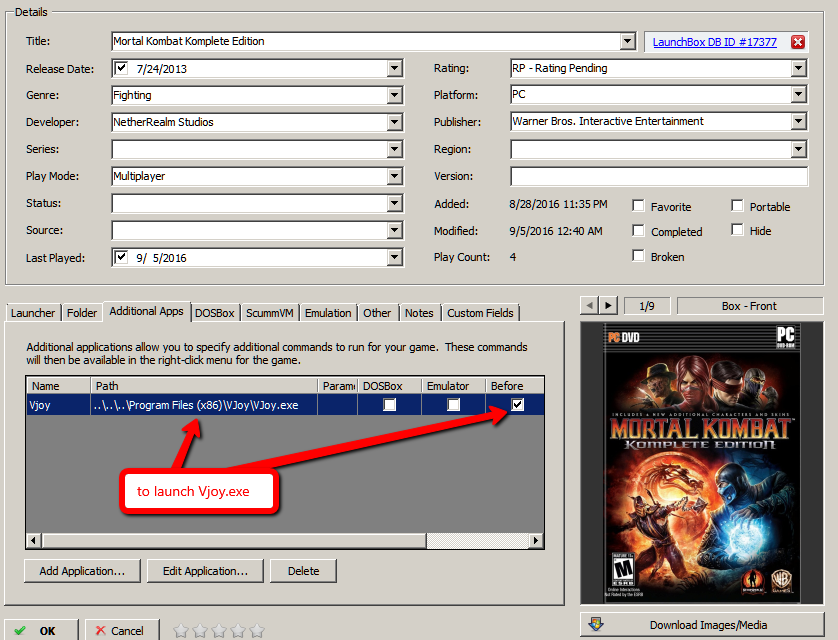Open the Notes tab
Screen dimensions: 838x640
point(419,313)
